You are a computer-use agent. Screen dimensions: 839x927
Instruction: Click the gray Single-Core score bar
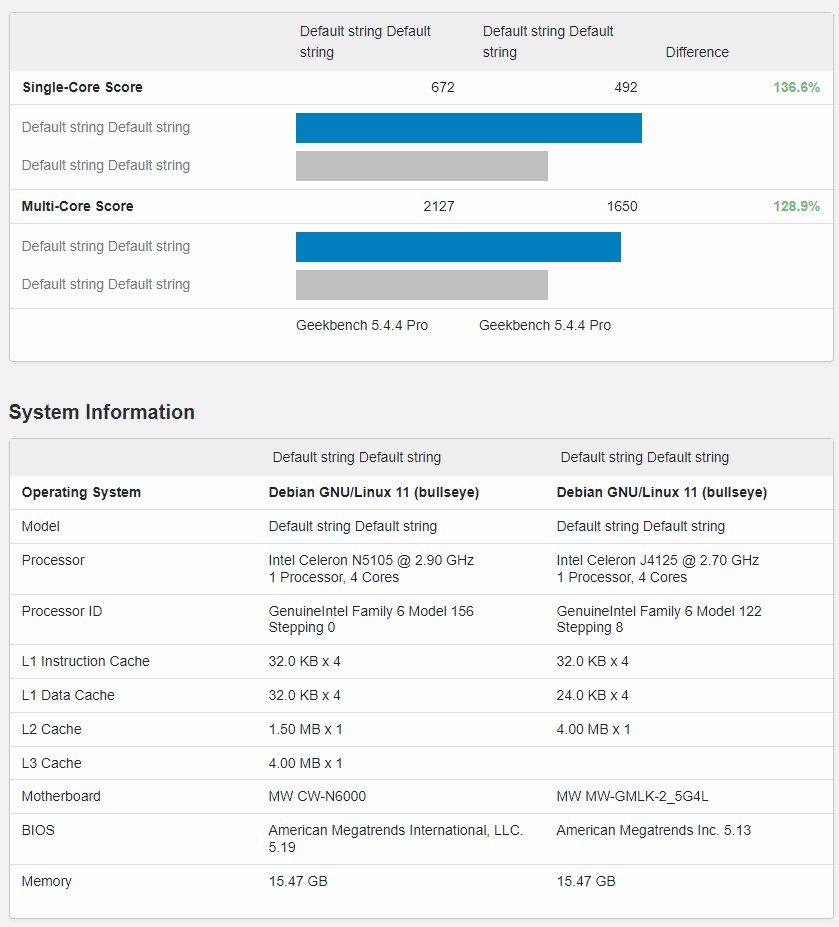pos(421,166)
